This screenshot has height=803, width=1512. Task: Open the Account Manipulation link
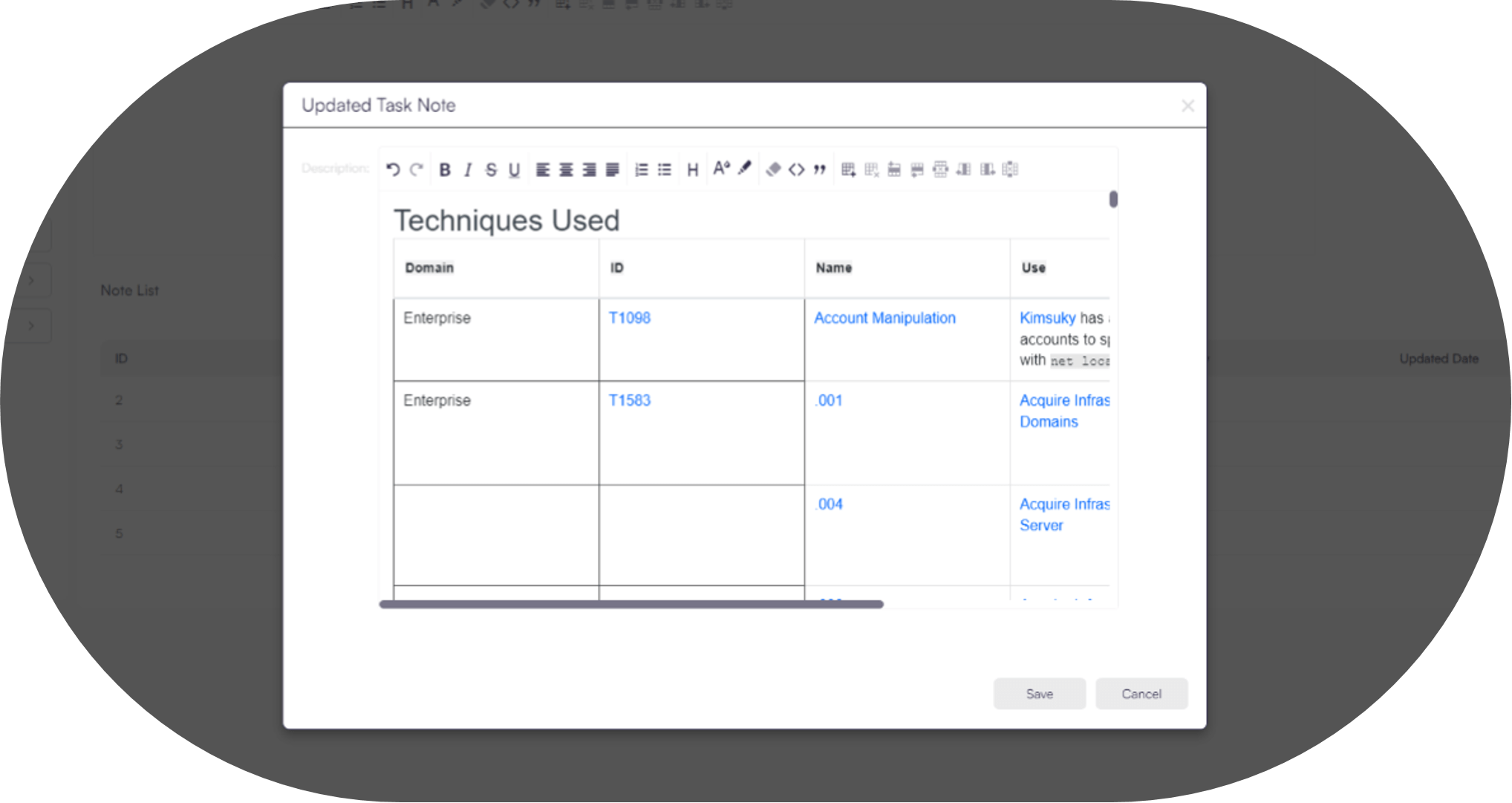click(884, 318)
